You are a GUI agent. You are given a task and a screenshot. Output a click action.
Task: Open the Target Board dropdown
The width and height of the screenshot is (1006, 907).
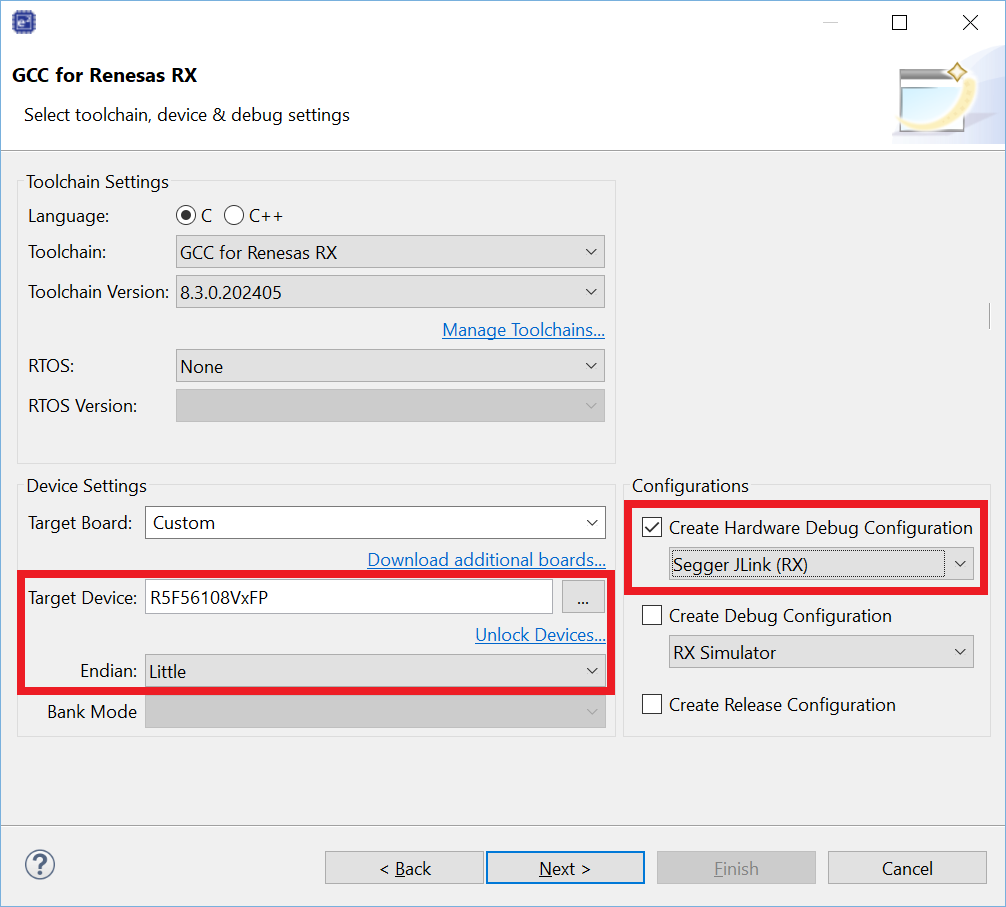(375, 523)
